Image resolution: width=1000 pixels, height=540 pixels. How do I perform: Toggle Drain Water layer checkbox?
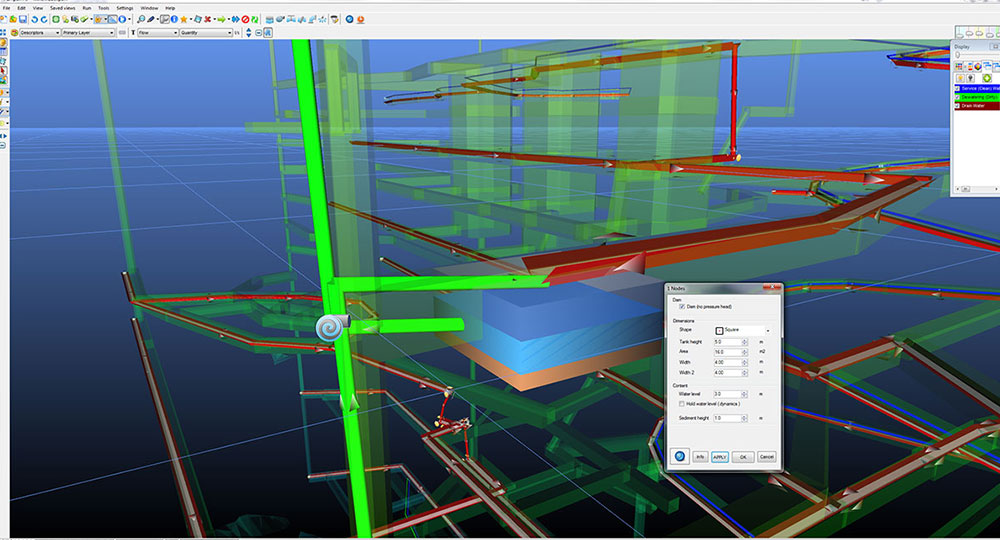(x=957, y=105)
